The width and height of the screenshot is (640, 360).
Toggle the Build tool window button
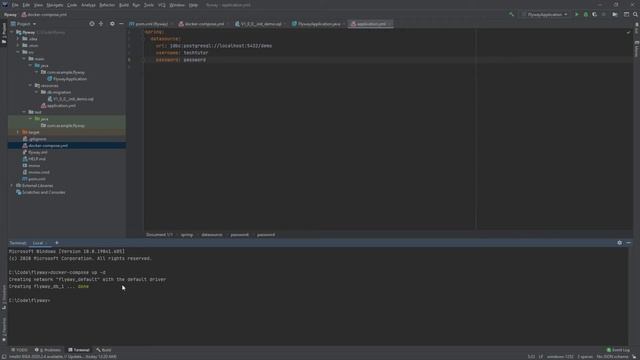pos(104,350)
